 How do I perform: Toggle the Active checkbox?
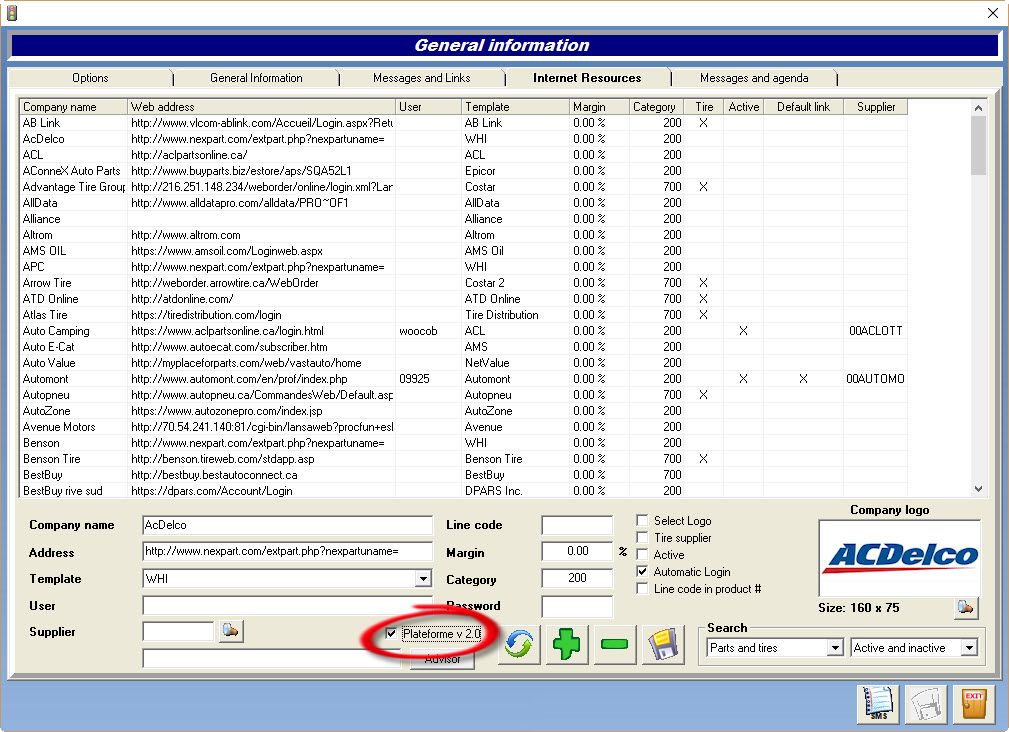pos(642,554)
